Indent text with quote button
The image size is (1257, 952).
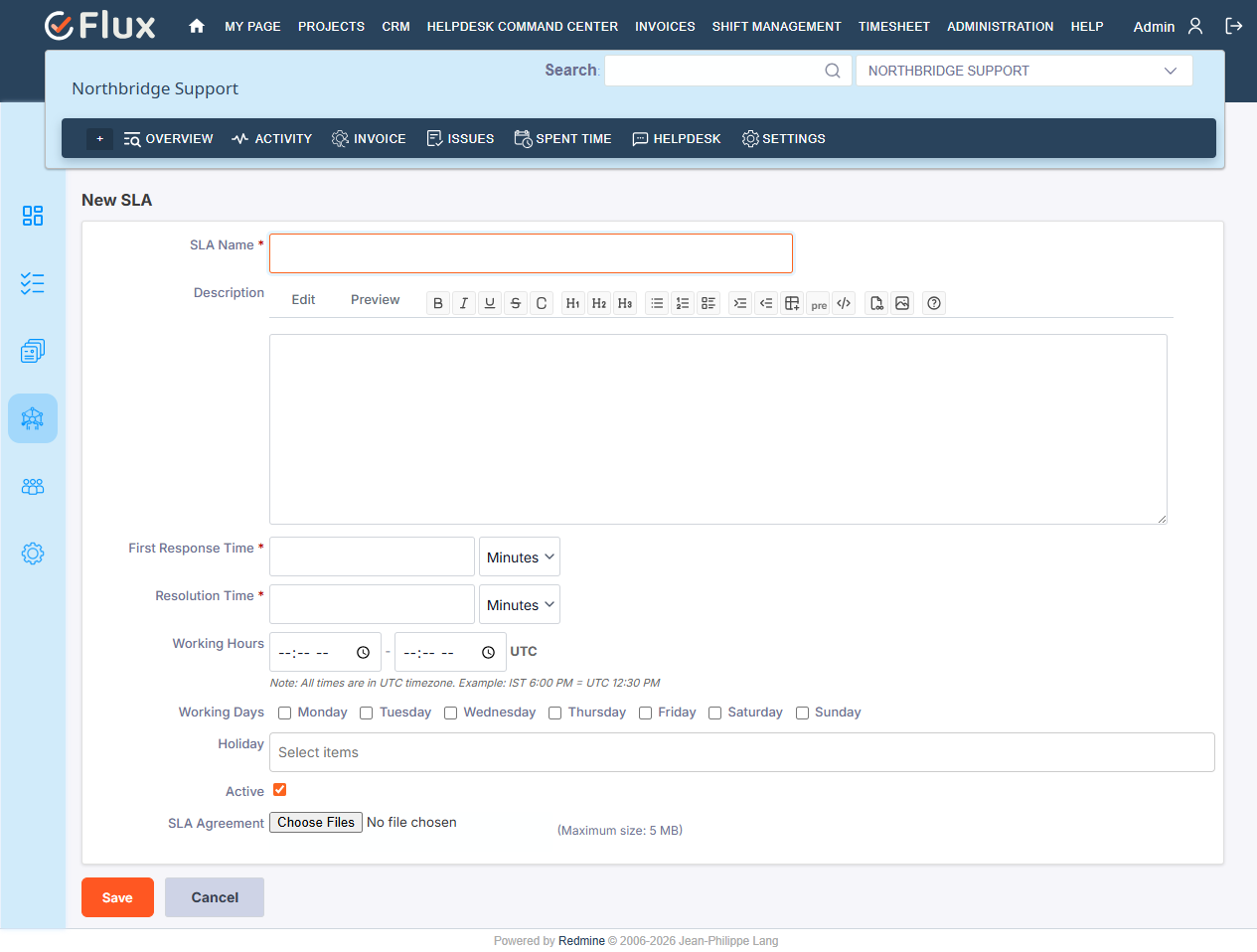click(x=740, y=303)
